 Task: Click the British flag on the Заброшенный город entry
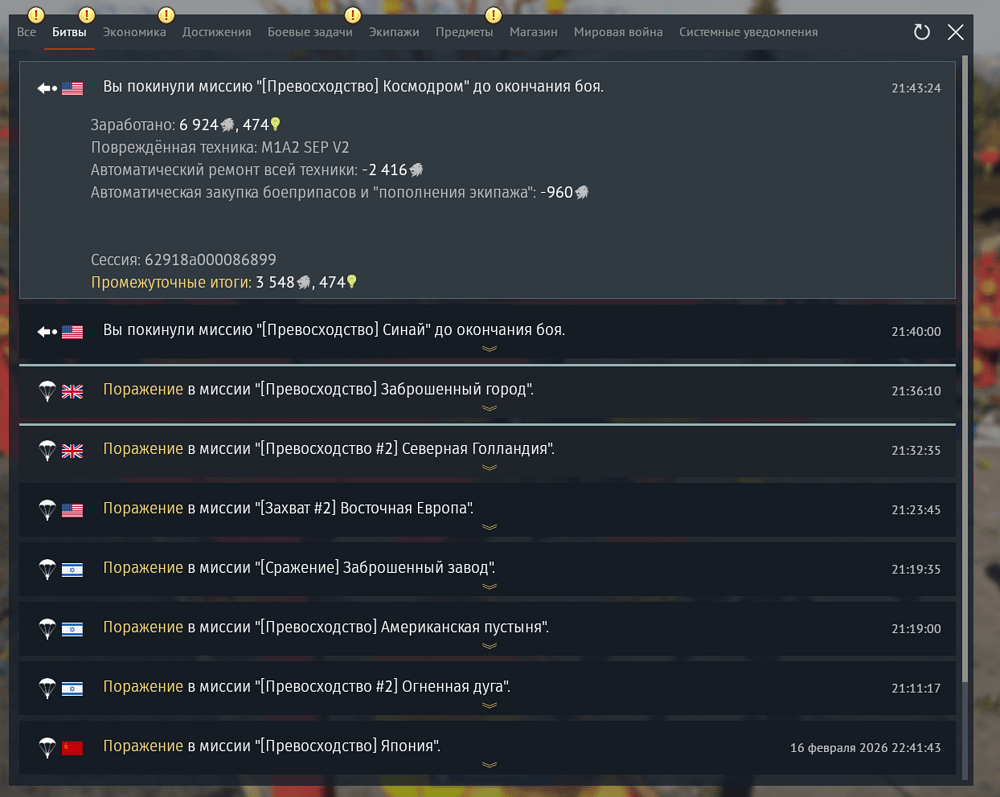tap(72, 391)
